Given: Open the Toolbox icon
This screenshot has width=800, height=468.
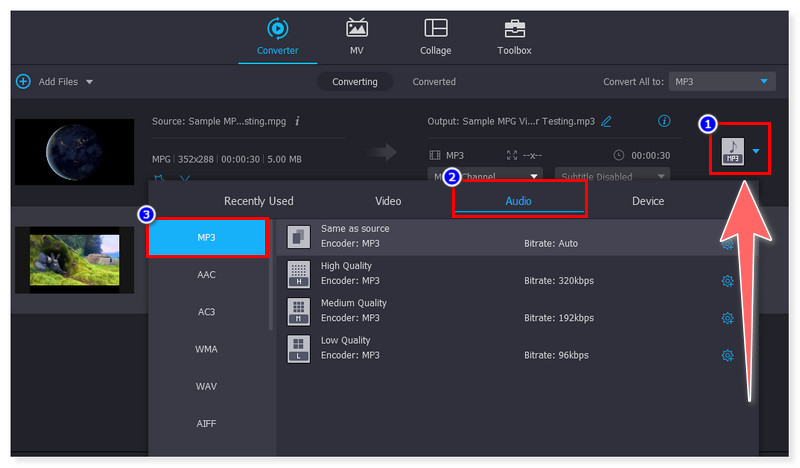Looking at the screenshot, I should pos(514,28).
